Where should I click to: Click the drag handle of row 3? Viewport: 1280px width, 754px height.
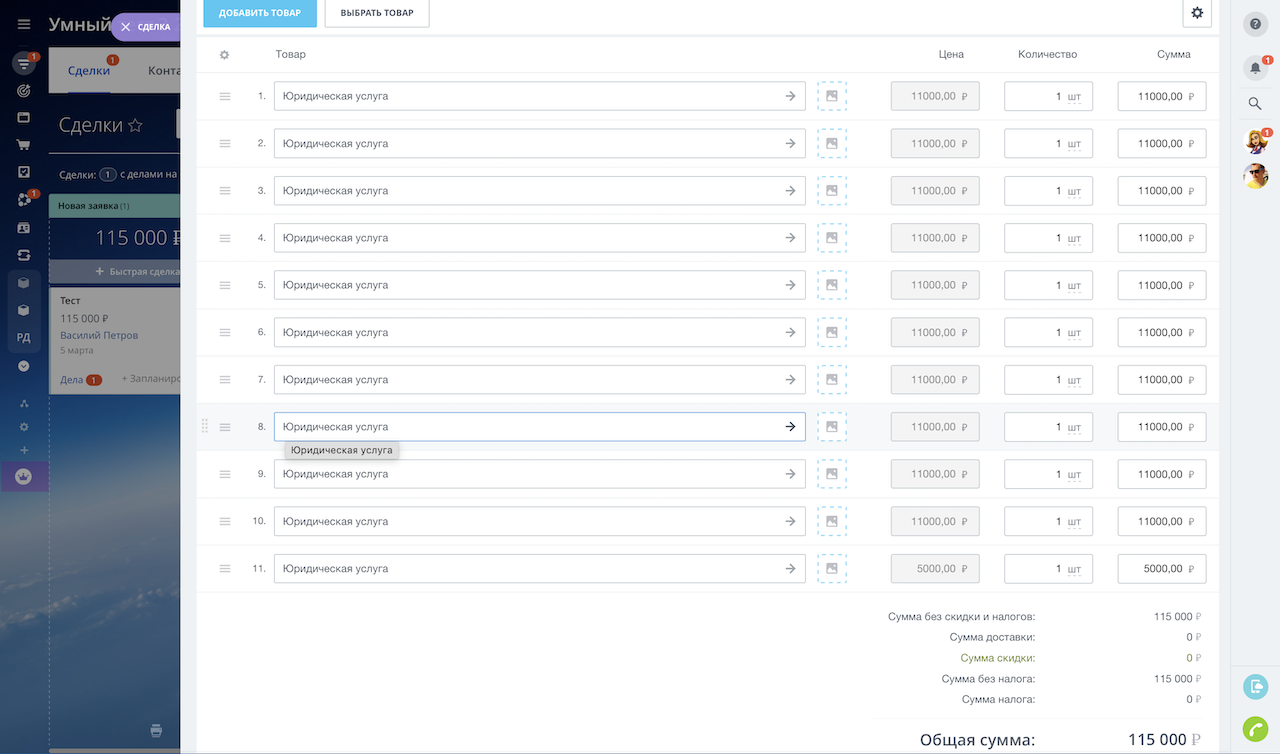pos(225,190)
